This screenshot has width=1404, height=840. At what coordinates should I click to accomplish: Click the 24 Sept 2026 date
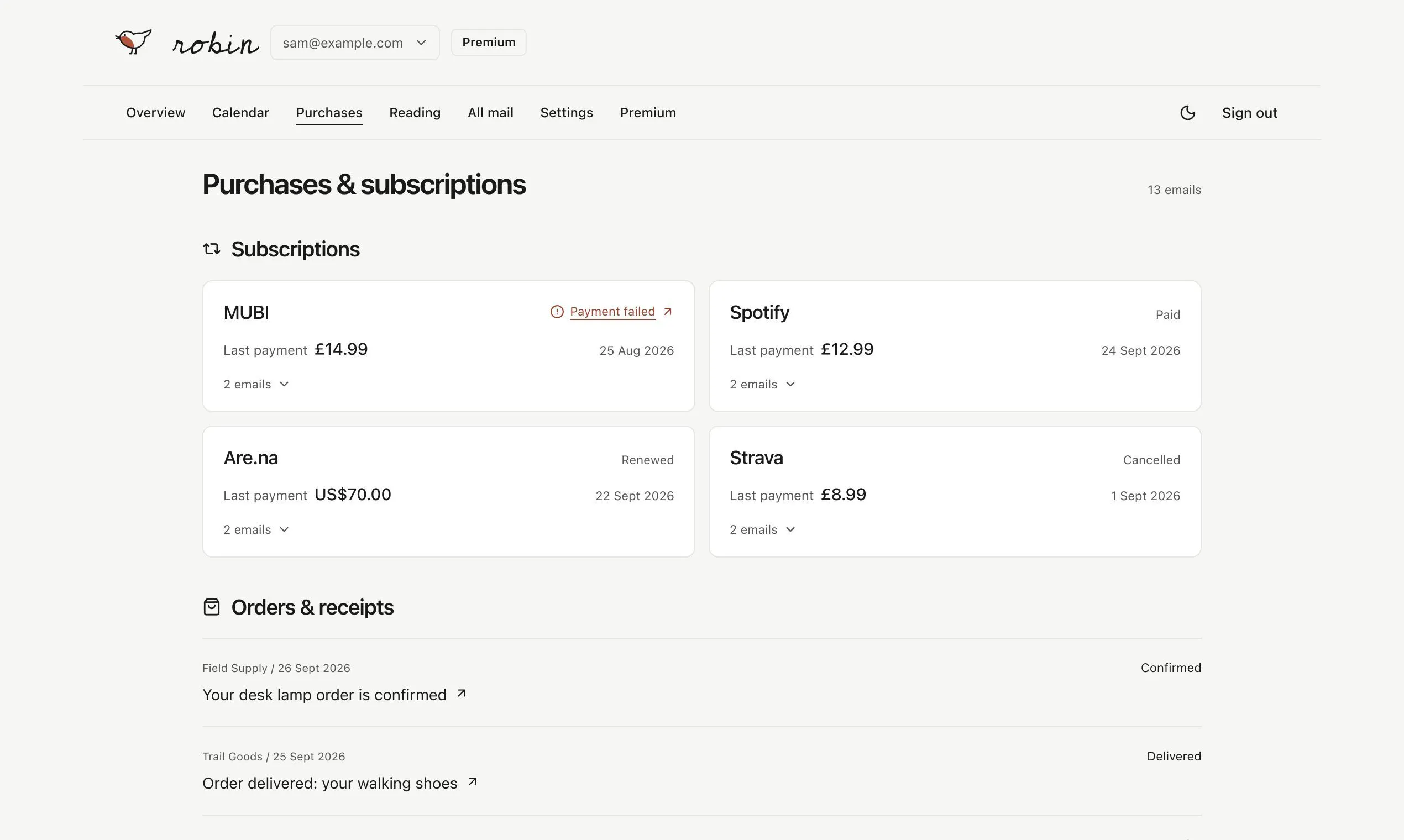coord(1141,350)
